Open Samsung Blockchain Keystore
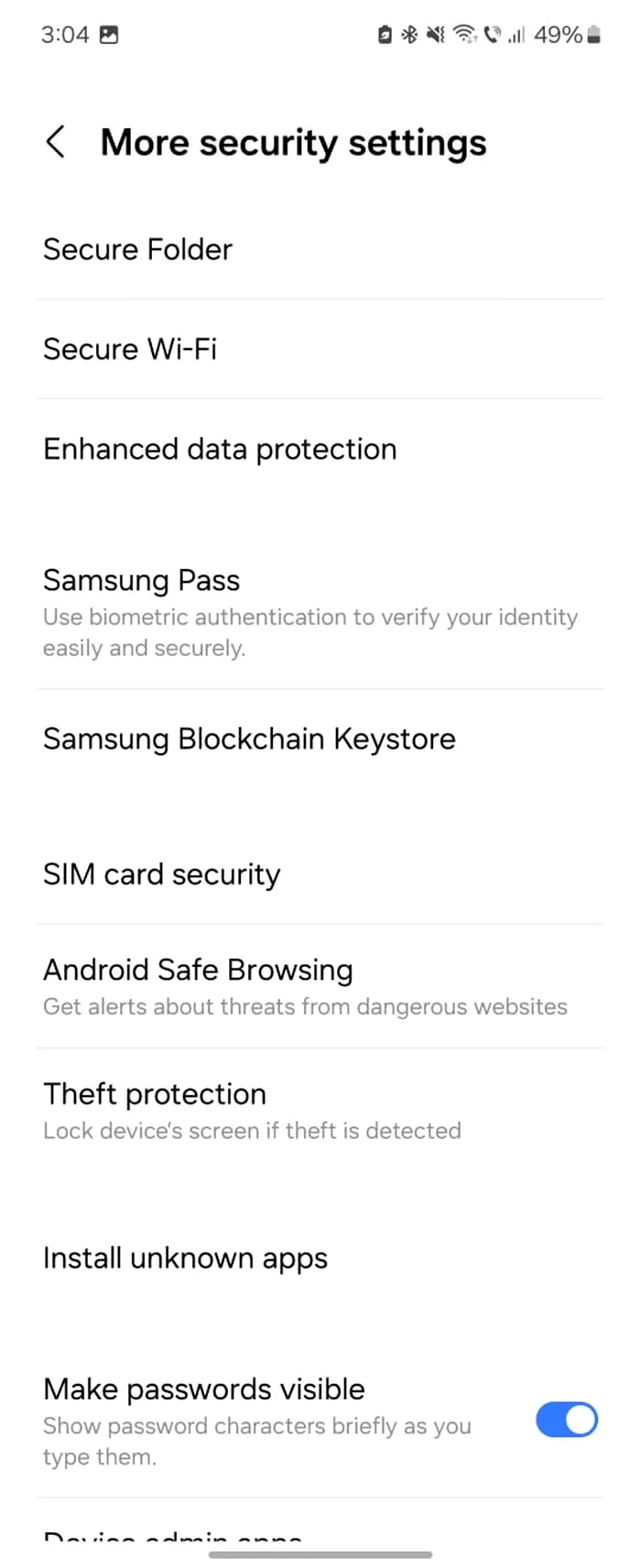Viewport: 641px width, 1568px height. click(249, 739)
